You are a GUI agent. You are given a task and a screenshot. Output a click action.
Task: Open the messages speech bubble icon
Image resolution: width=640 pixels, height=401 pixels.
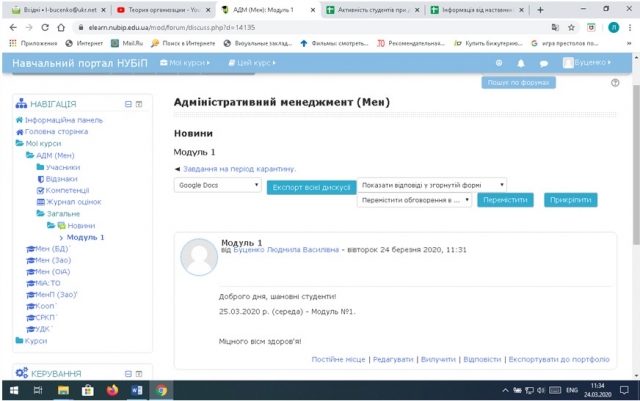coord(544,63)
